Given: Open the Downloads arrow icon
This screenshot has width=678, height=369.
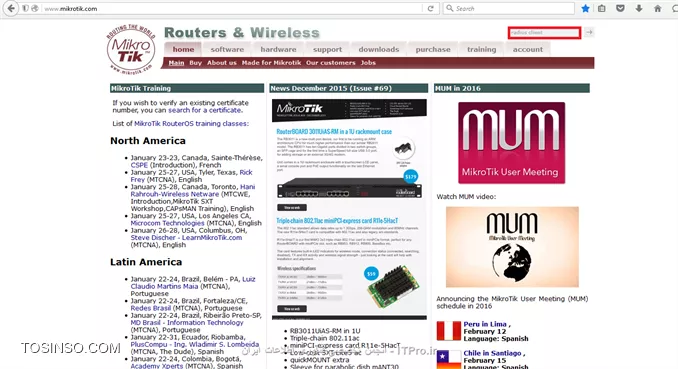Looking at the screenshot, I should (639, 8).
